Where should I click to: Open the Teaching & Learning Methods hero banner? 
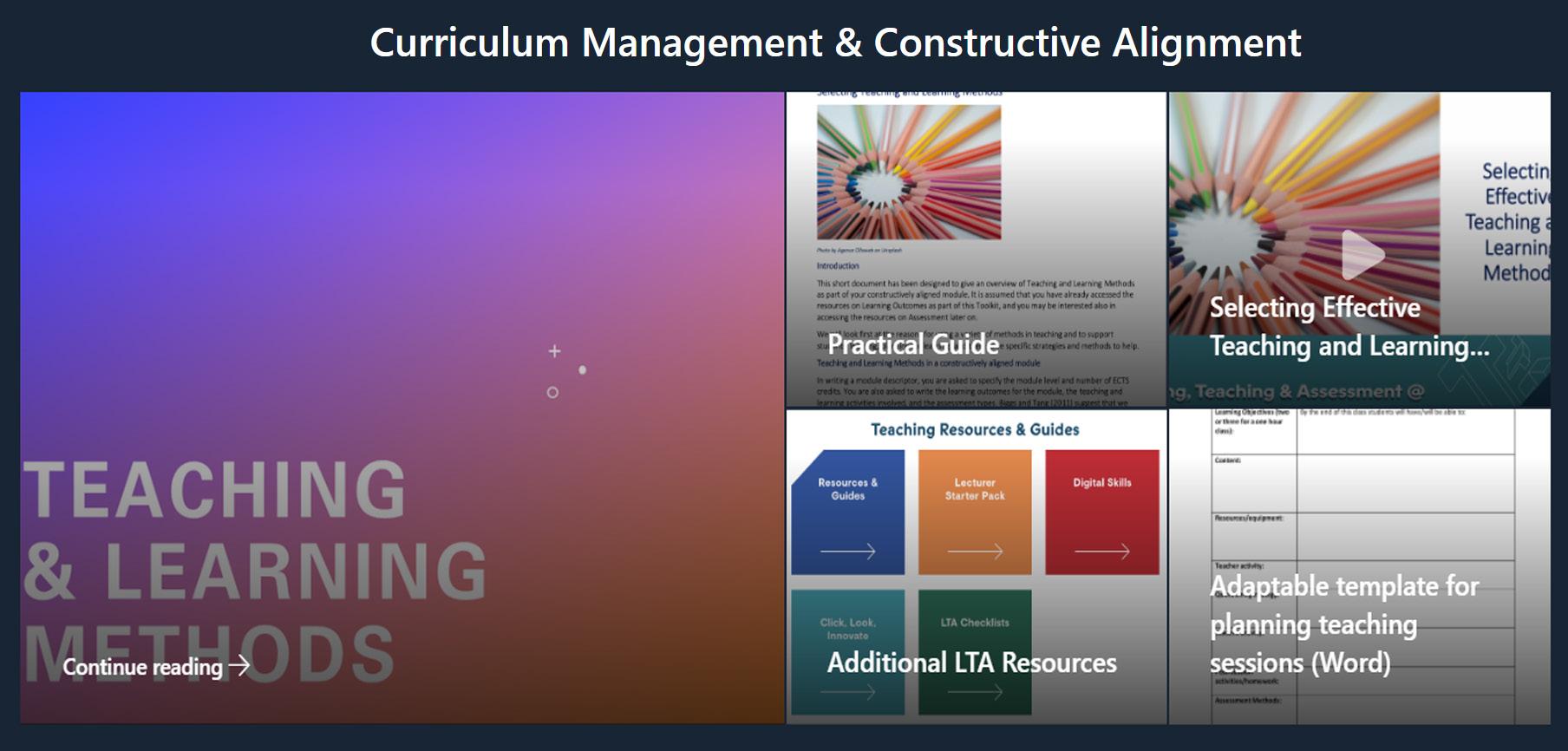pyautogui.click(x=402, y=408)
